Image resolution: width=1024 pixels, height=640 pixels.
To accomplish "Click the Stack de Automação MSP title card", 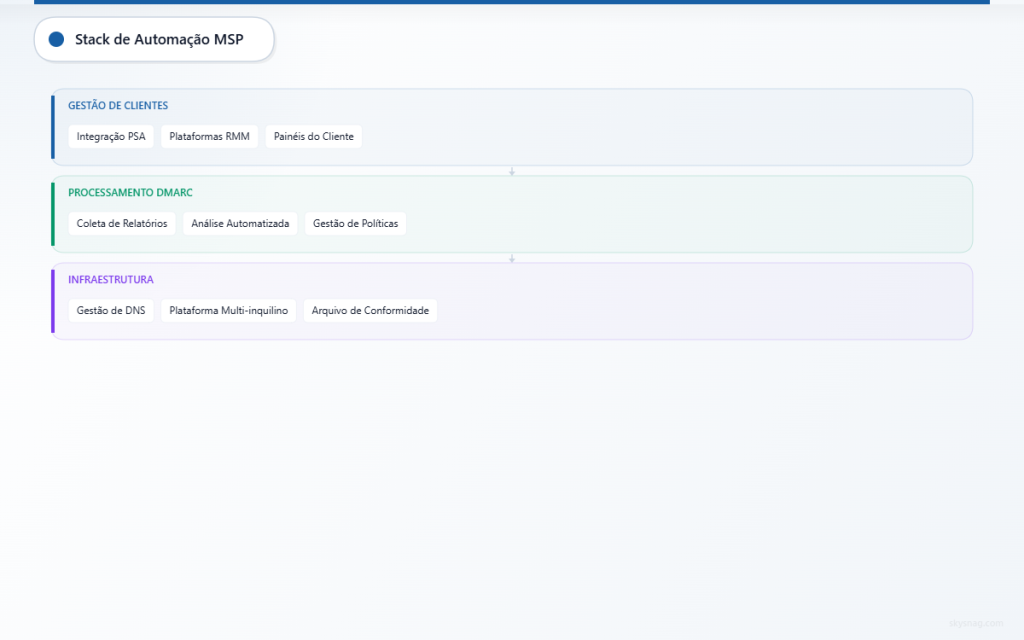I will (x=153, y=39).
